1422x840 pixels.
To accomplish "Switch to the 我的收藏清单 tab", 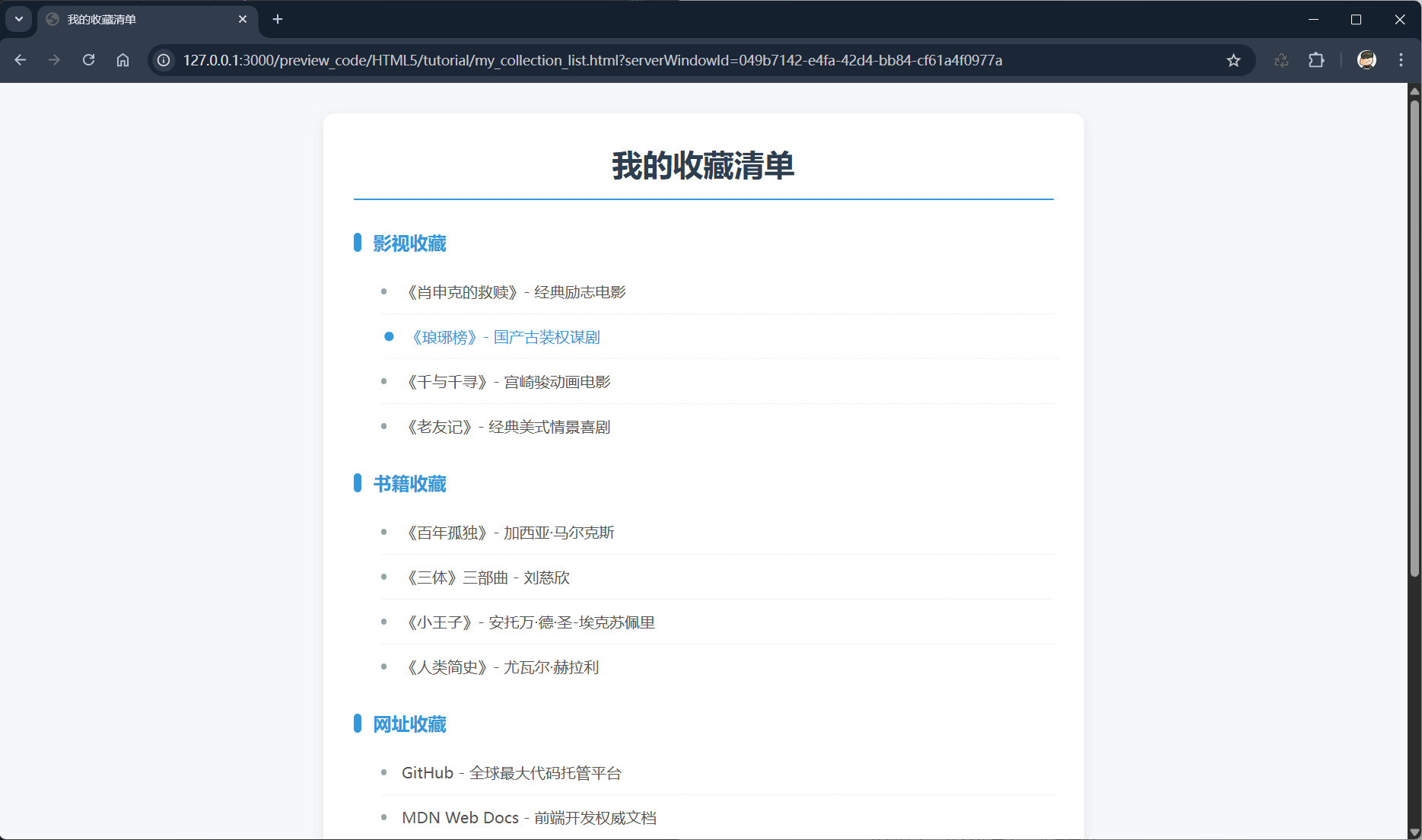I will tap(137, 19).
